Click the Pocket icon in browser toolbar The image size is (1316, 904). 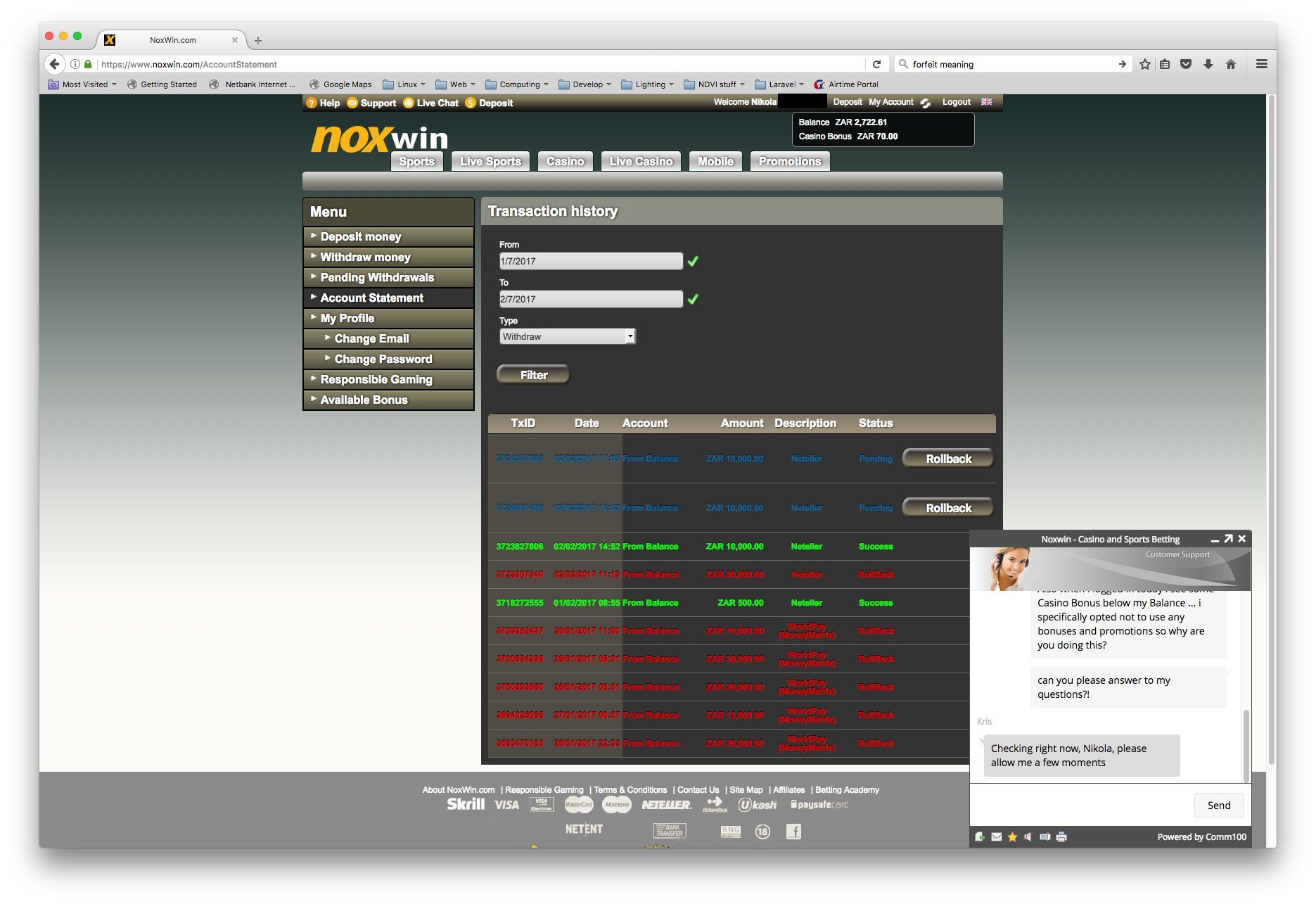point(1186,64)
